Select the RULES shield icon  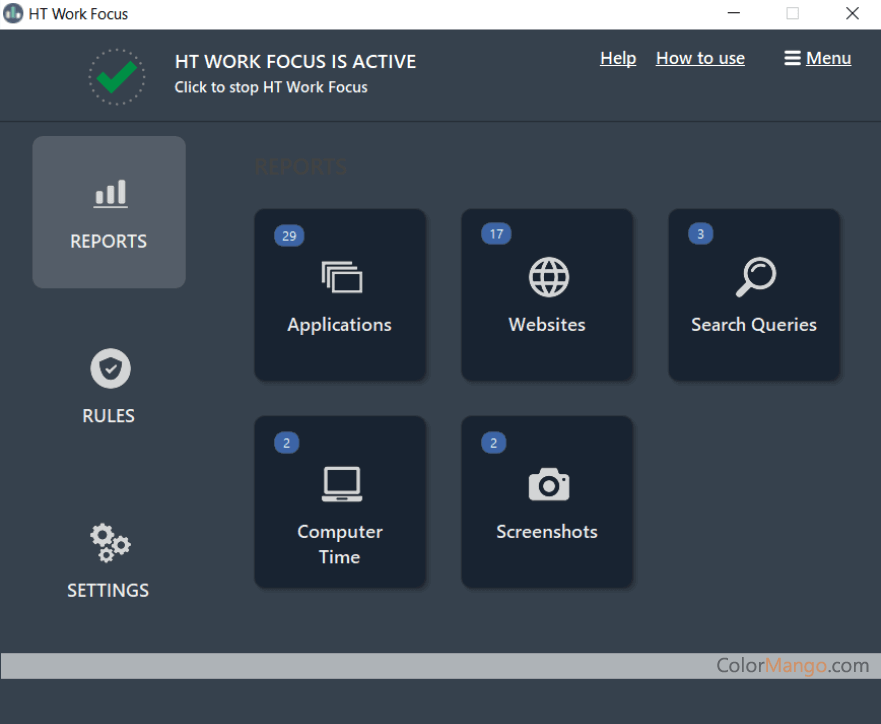tap(109, 368)
